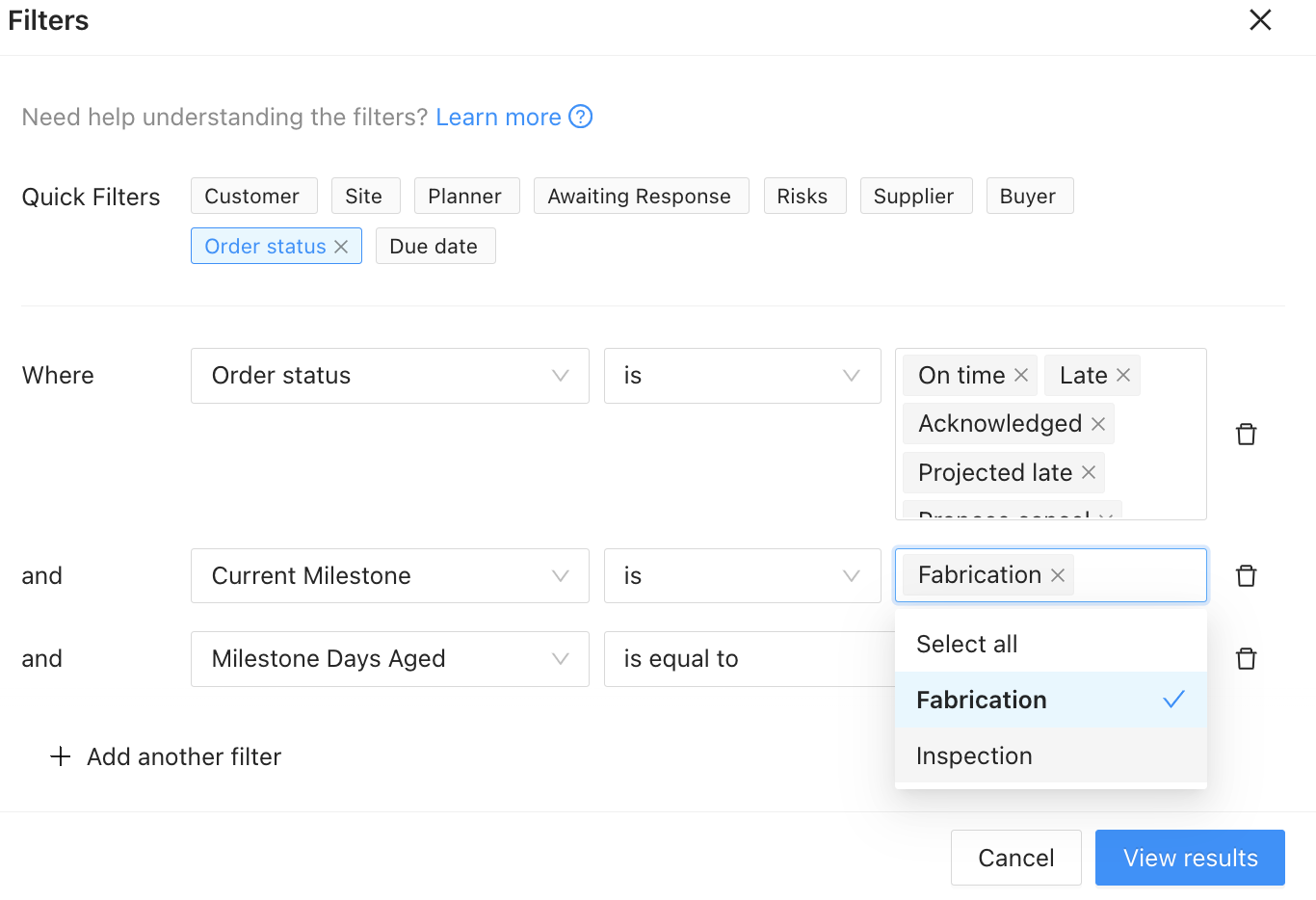Deselect the checked Fabrication option

click(x=1051, y=700)
